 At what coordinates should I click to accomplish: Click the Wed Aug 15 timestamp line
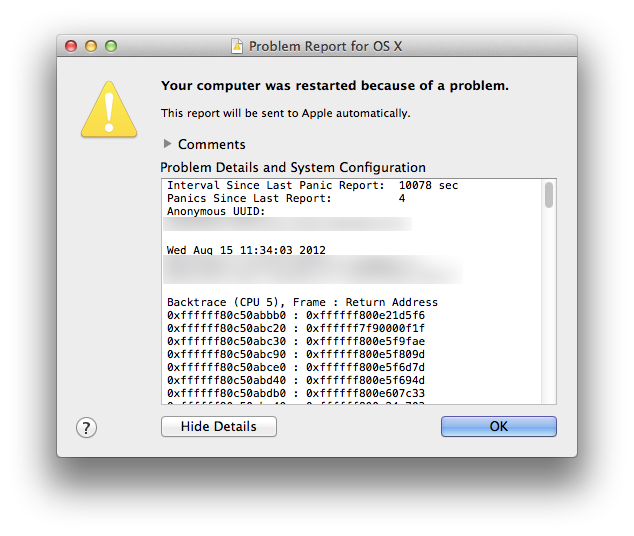[x=246, y=250]
